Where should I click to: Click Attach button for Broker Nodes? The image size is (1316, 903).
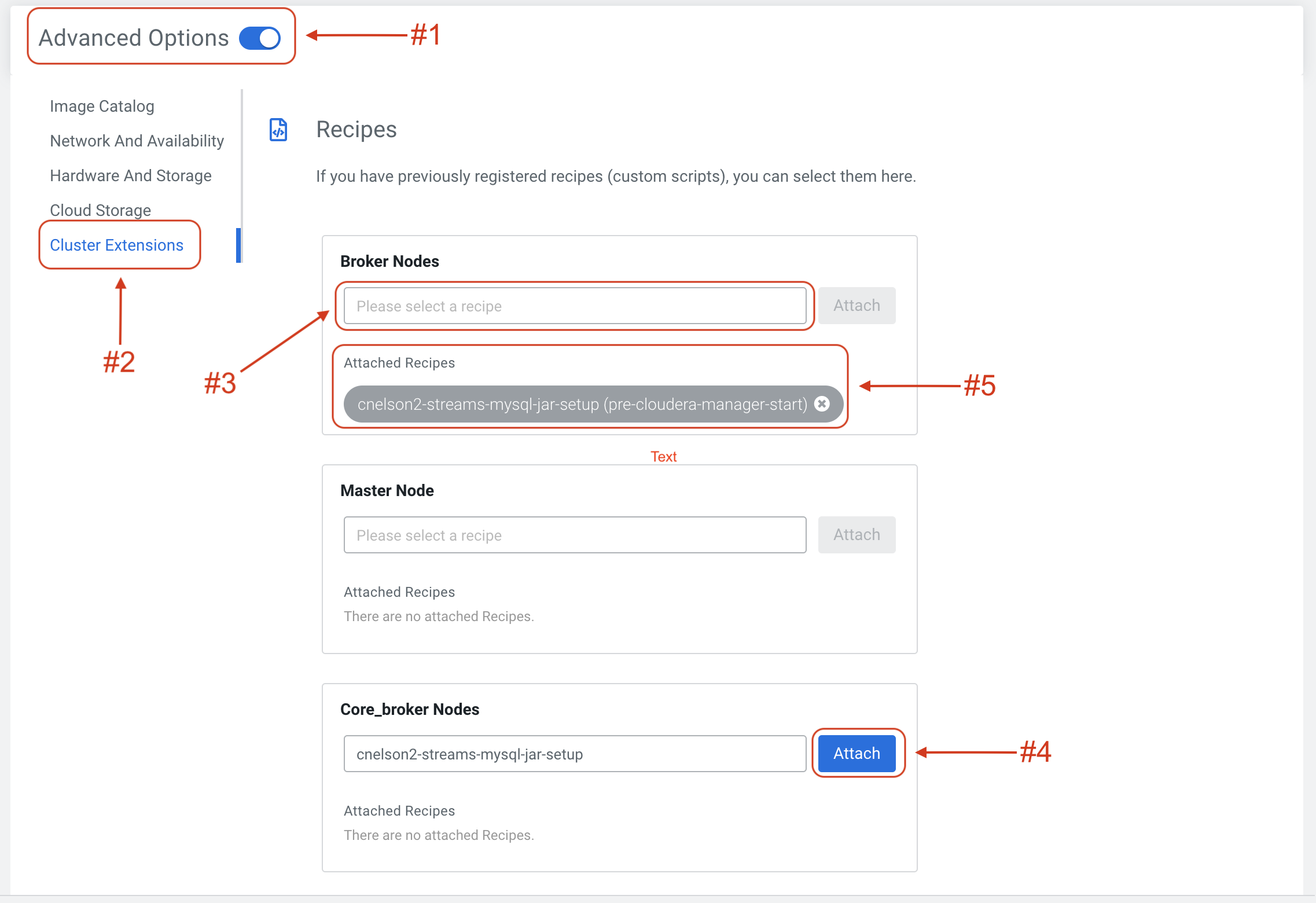(x=856, y=306)
